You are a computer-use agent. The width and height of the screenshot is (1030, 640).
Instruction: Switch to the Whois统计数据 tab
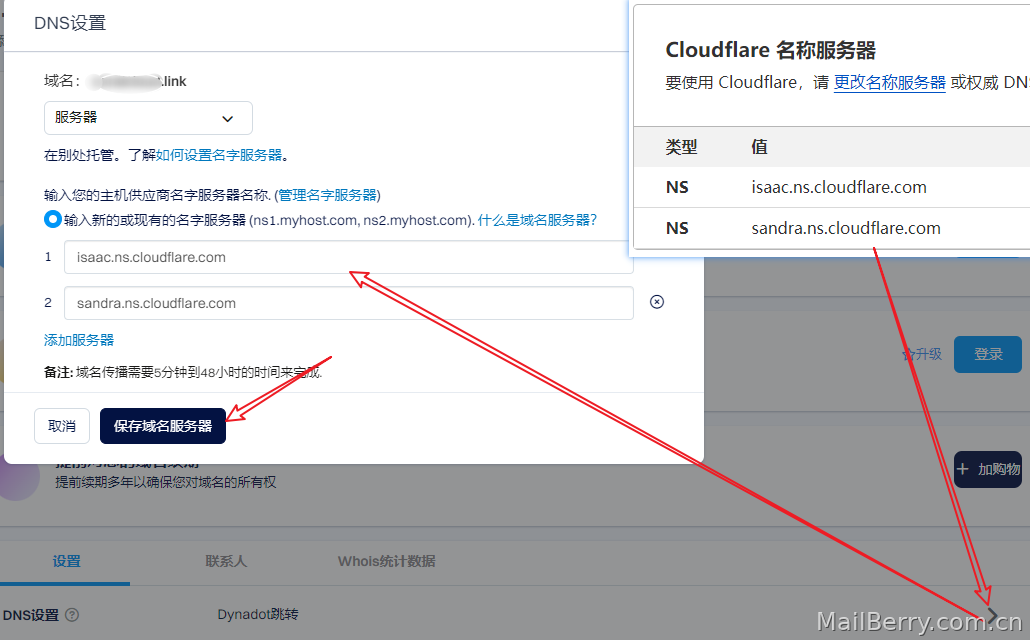[x=386, y=561]
